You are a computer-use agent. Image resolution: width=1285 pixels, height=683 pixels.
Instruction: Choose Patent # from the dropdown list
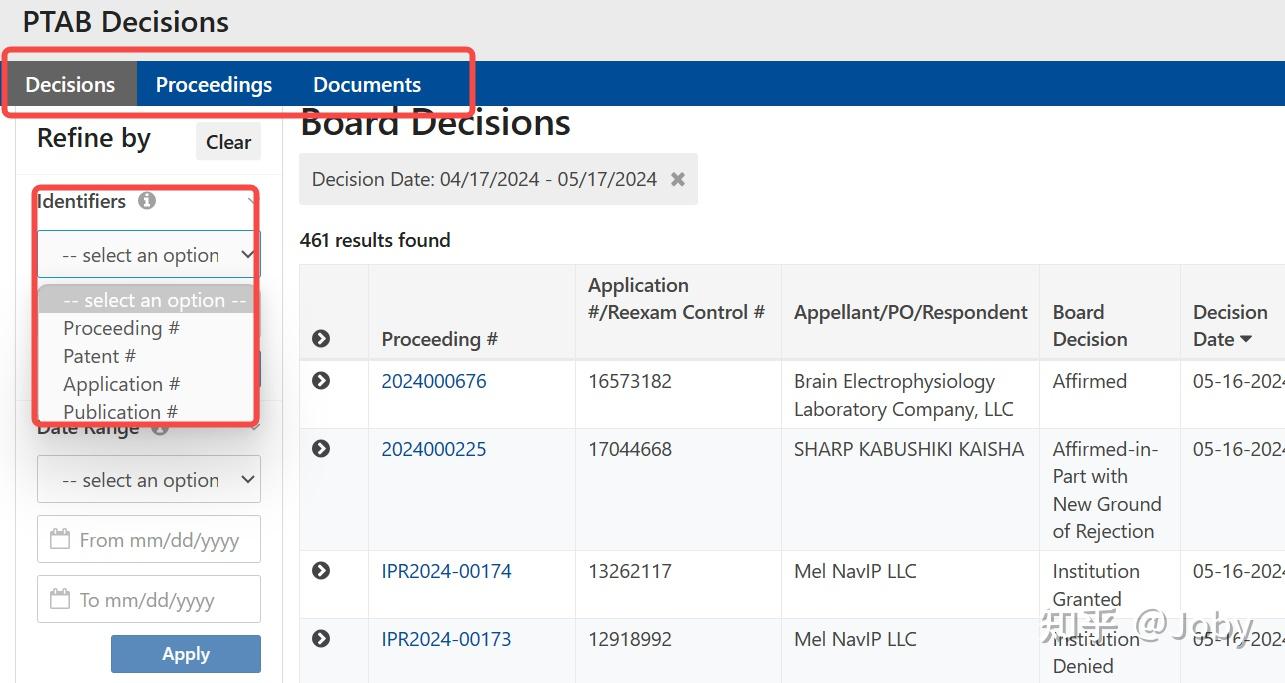(99, 356)
